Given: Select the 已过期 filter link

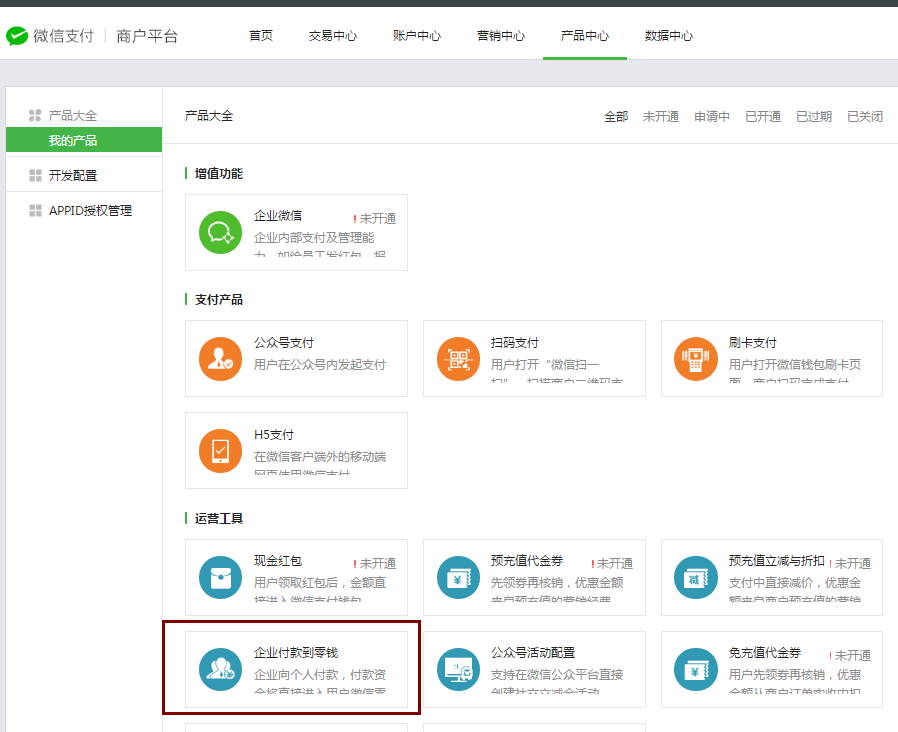Looking at the screenshot, I should (x=814, y=116).
